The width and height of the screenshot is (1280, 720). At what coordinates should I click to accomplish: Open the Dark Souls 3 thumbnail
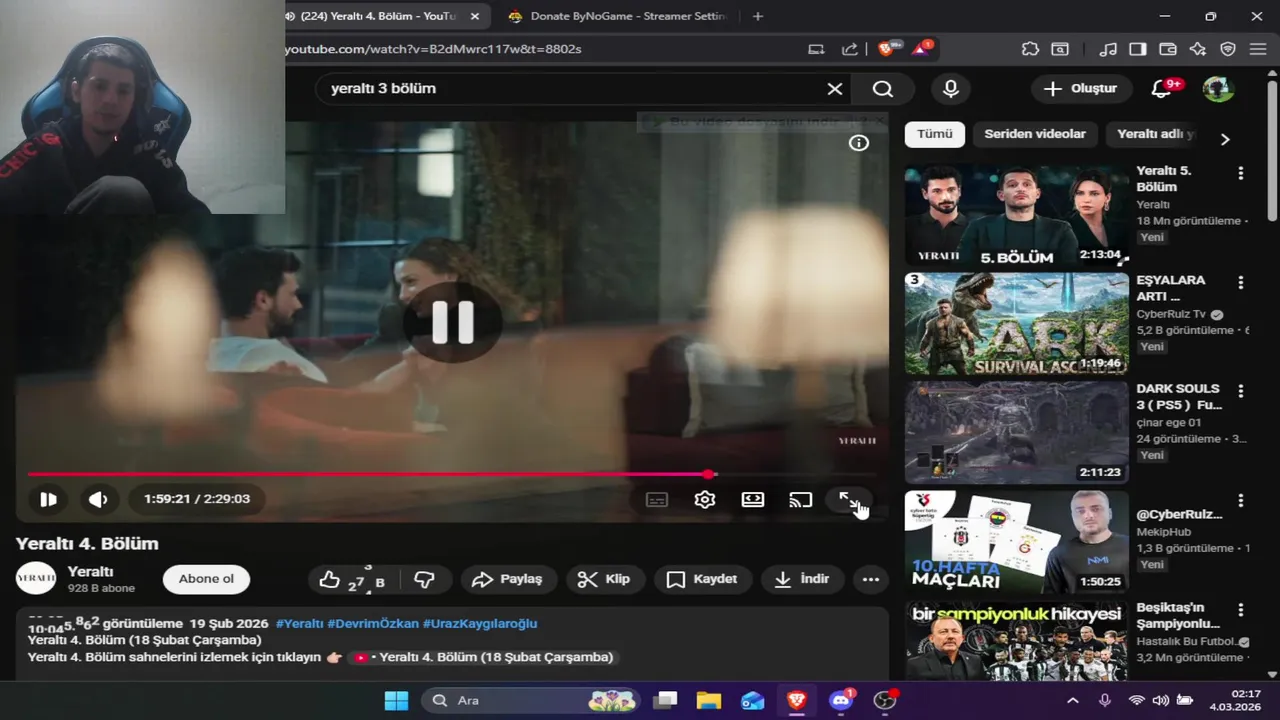click(1017, 433)
